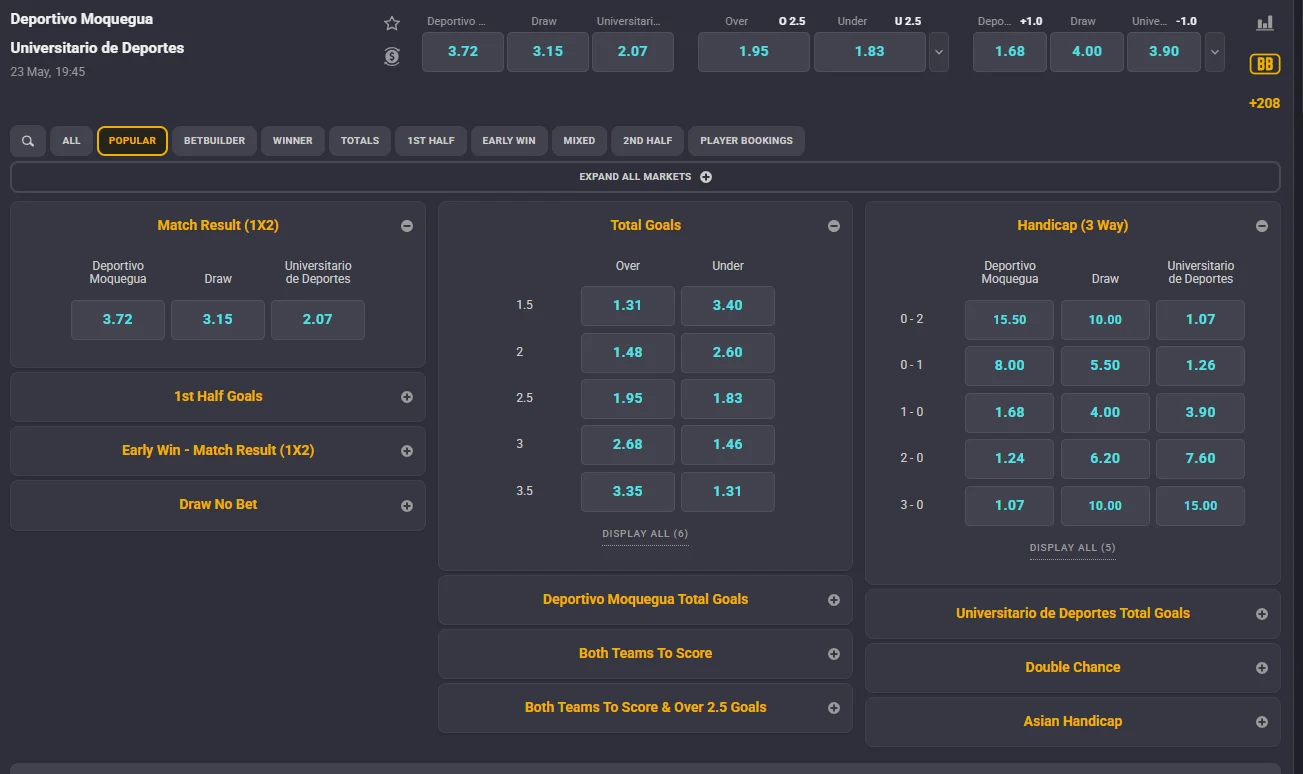Pick Deportivo Moquegua 3.72 in Match Result panel
The width and height of the screenshot is (1303, 774).
coord(118,320)
